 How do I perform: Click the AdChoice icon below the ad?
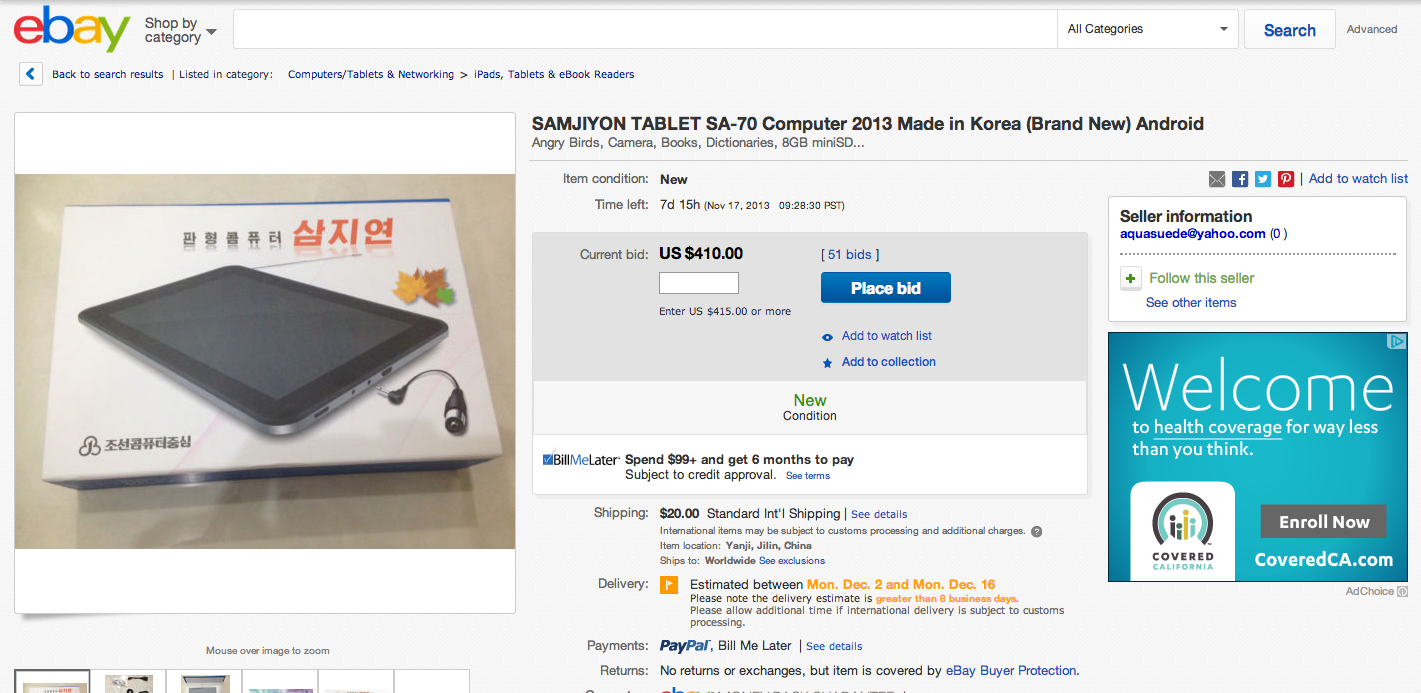1402,591
